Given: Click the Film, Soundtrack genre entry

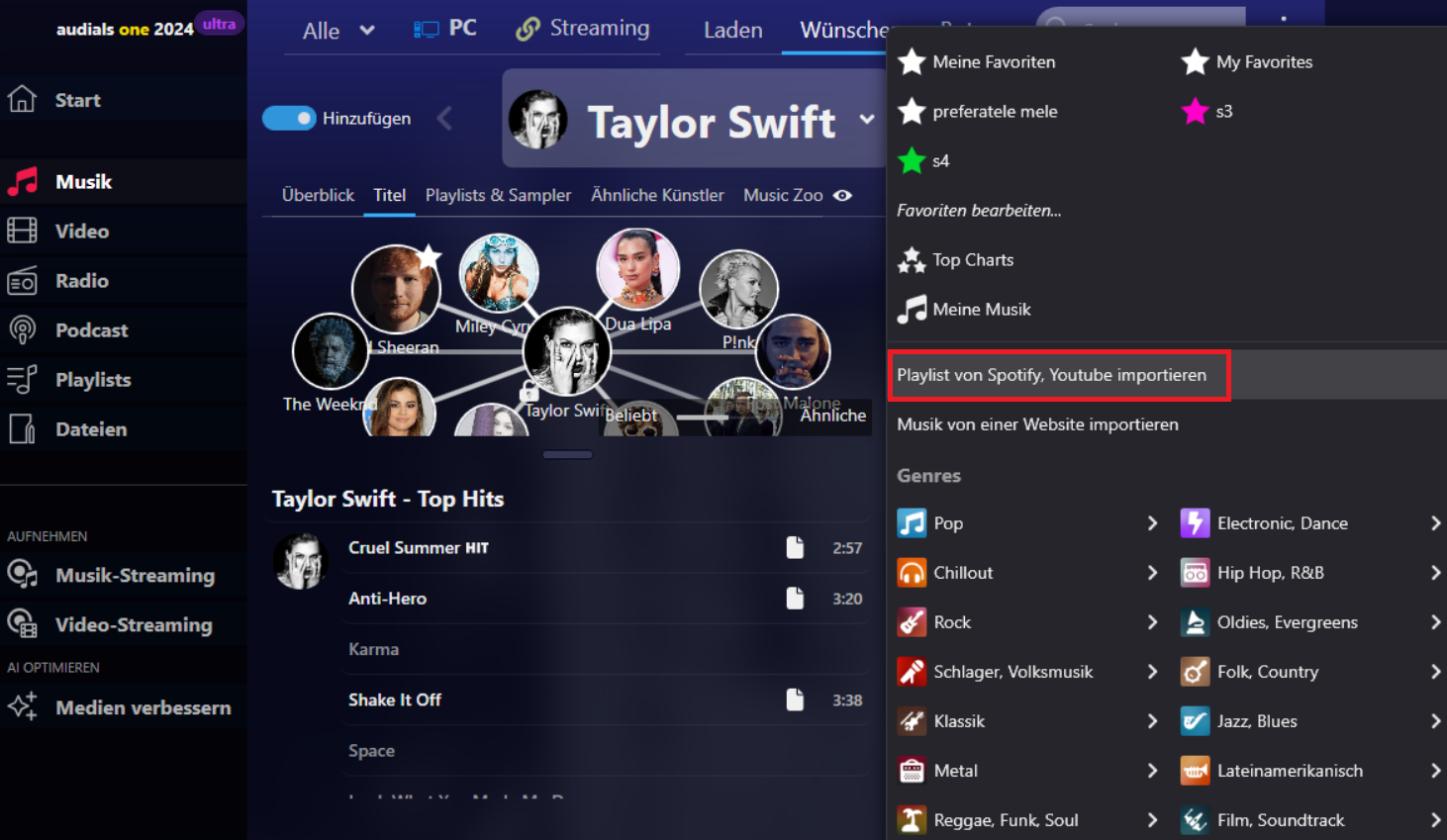Looking at the screenshot, I should coord(1281,820).
